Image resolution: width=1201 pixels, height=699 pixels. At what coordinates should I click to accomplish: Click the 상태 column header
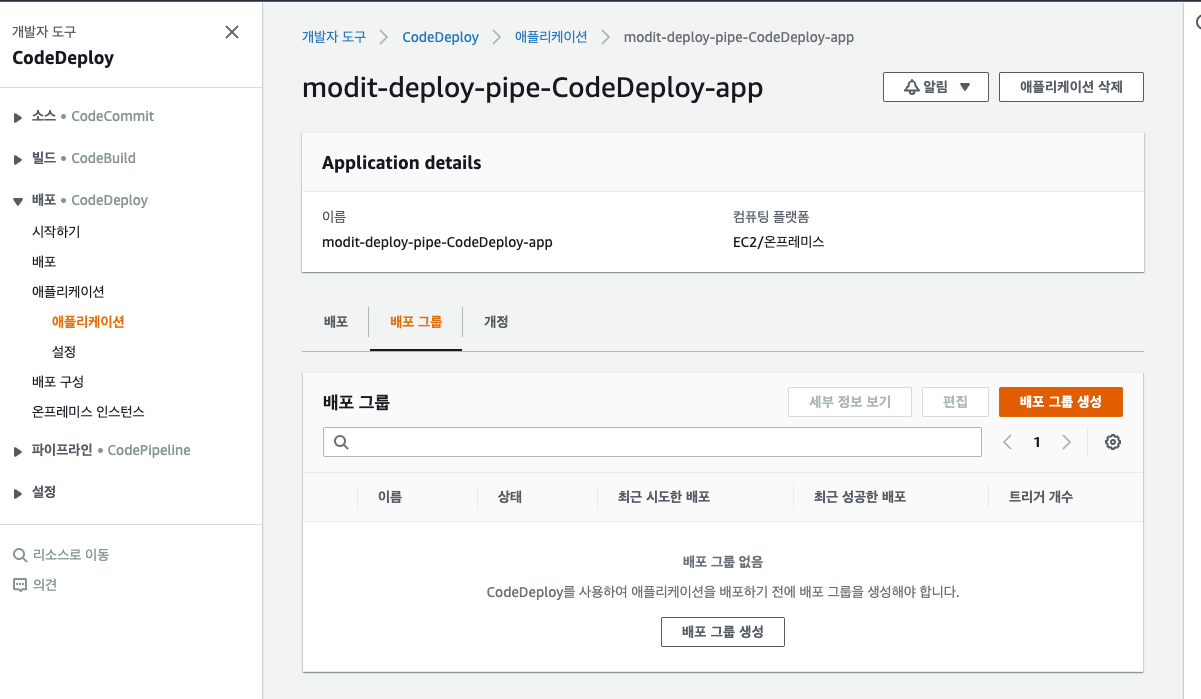click(510, 497)
